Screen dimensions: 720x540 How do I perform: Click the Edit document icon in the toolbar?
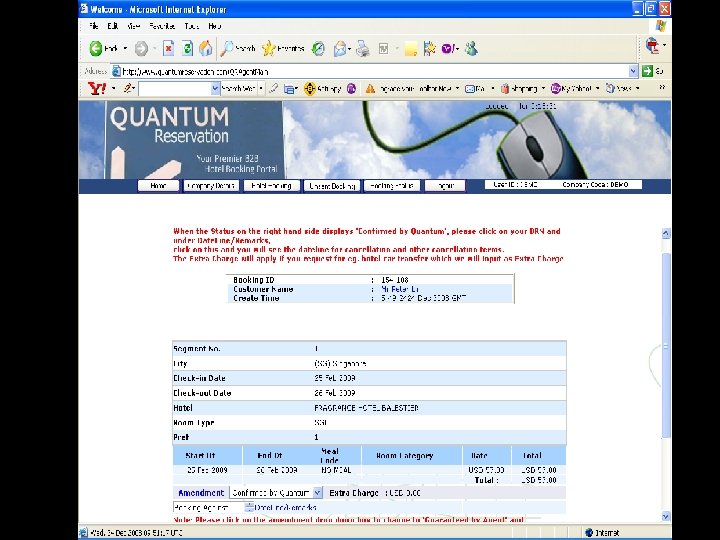coord(383,48)
